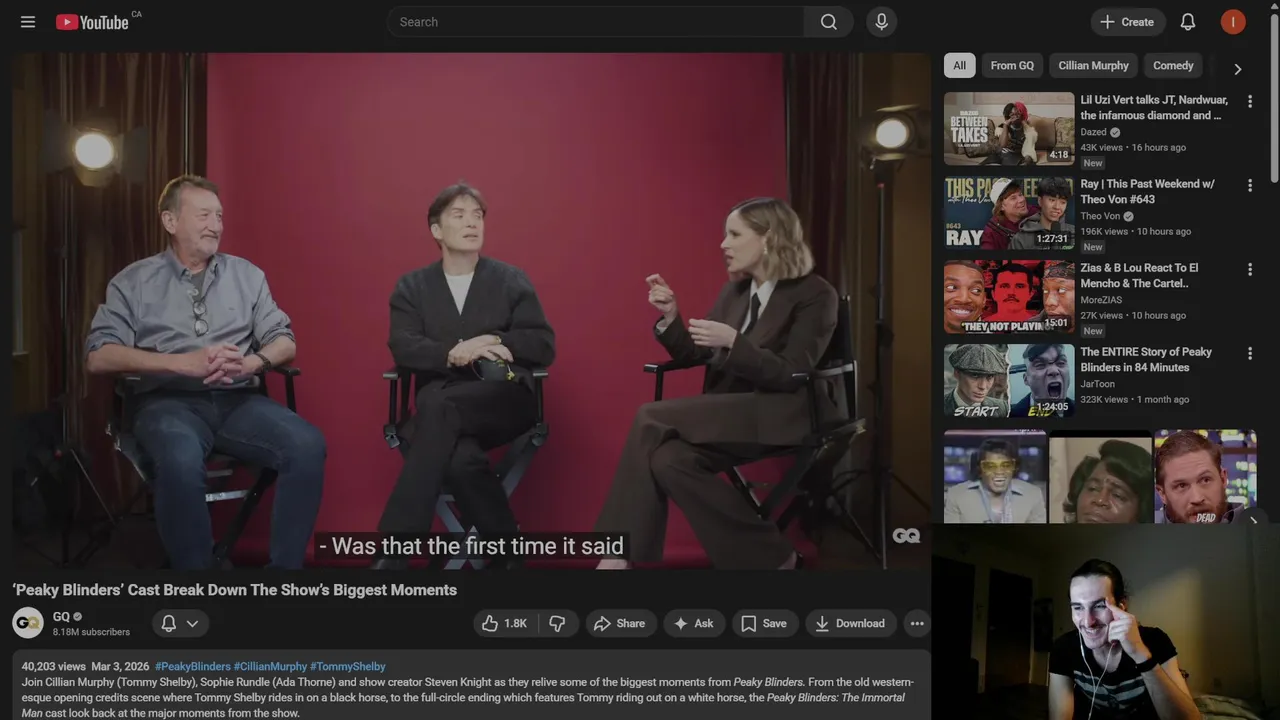Open JarToon channel name
Viewport: 1280px width, 720px height.
click(x=1097, y=384)
